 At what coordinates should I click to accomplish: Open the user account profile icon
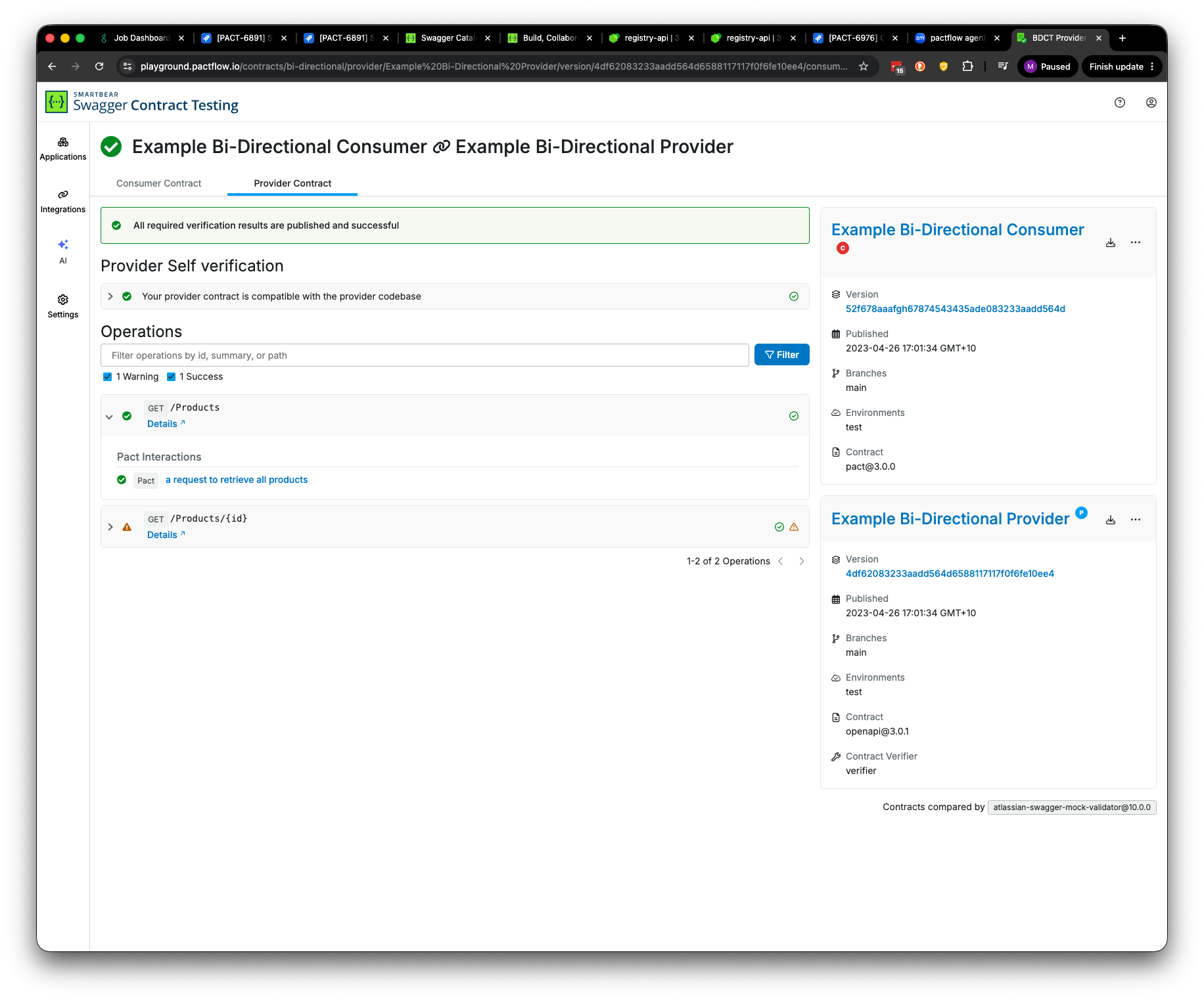1151,102
